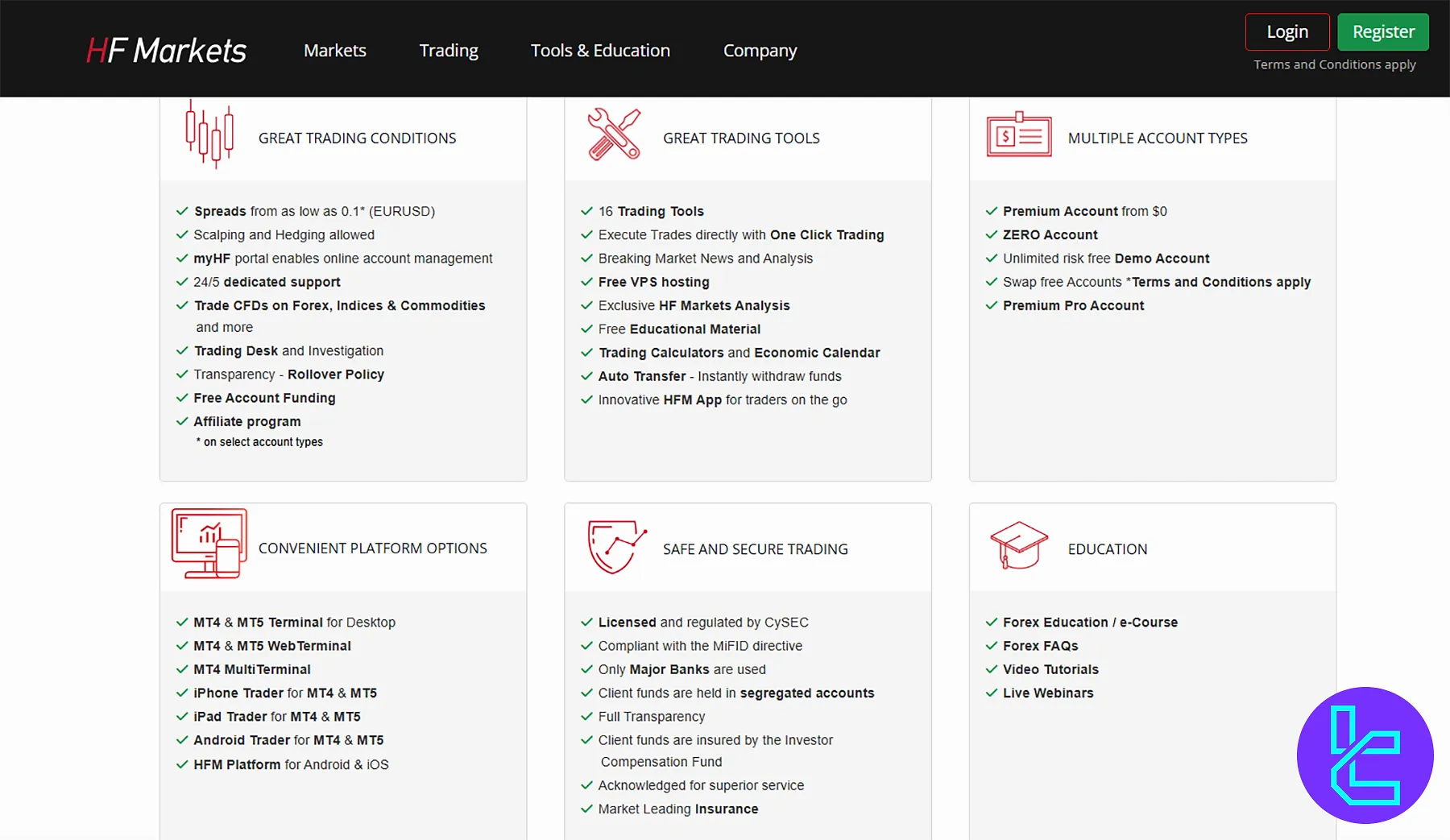Click the Login button
Screen dimensions: 1450x840
point(1287,31)
